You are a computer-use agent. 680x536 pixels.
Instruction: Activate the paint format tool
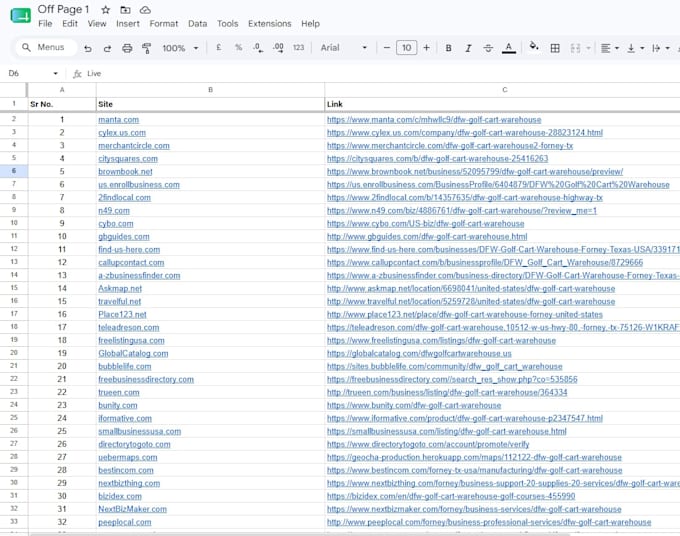(x=147, y=48)
